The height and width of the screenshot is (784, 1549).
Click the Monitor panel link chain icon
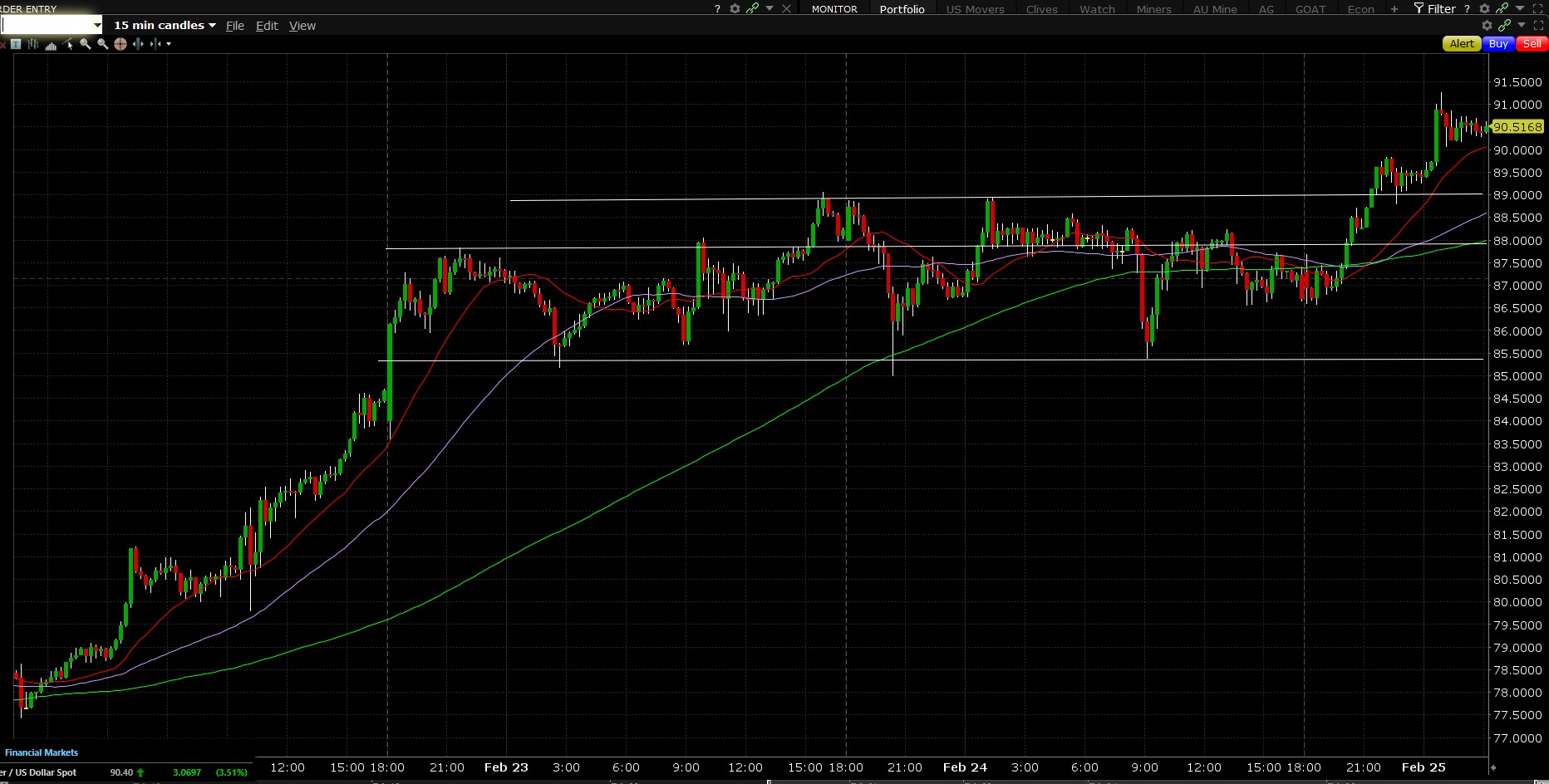coord(1502,8)
